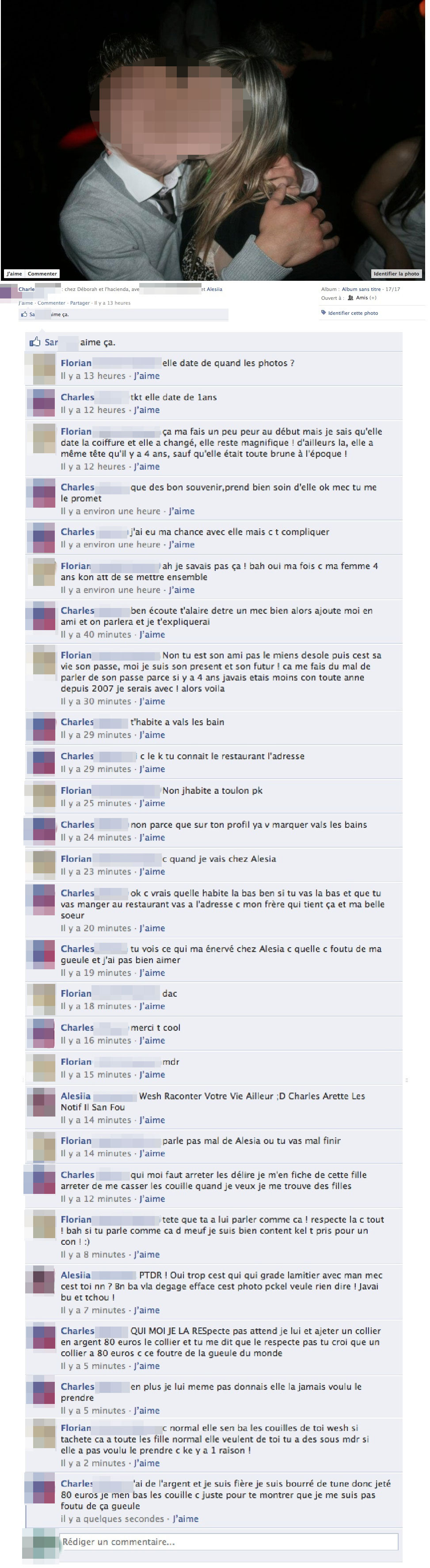Open the 'Album sans titre' album link
The width and height of the screenshot is (430, 1568).
pos(361,289)
